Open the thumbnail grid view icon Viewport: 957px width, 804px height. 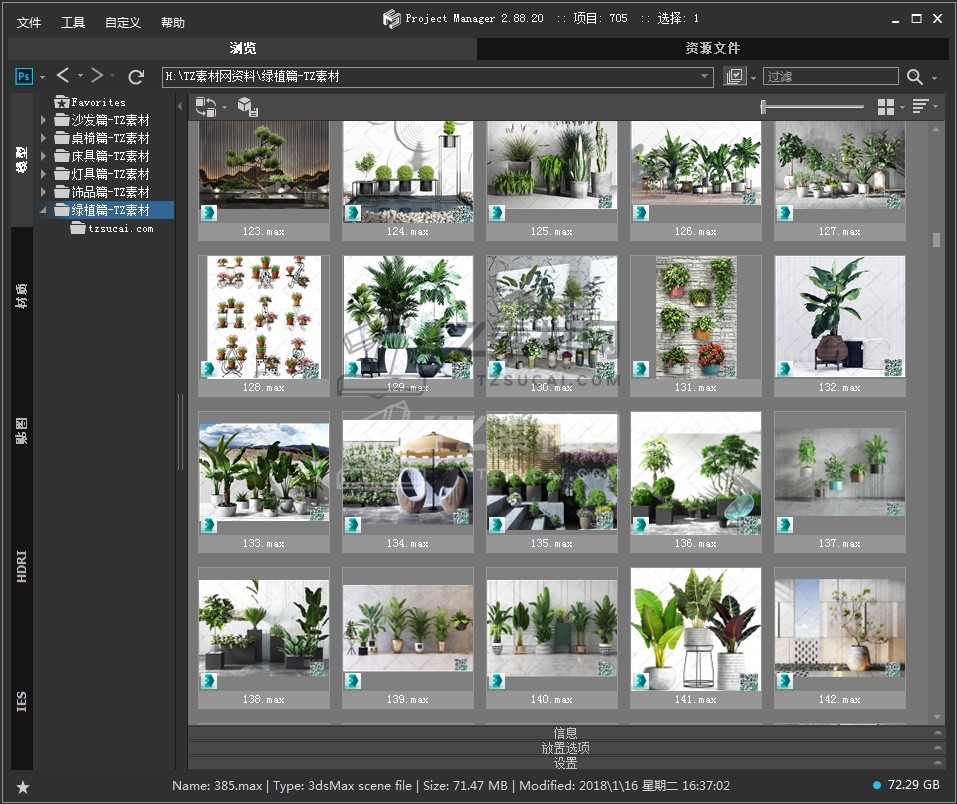(x=885, y=107)
